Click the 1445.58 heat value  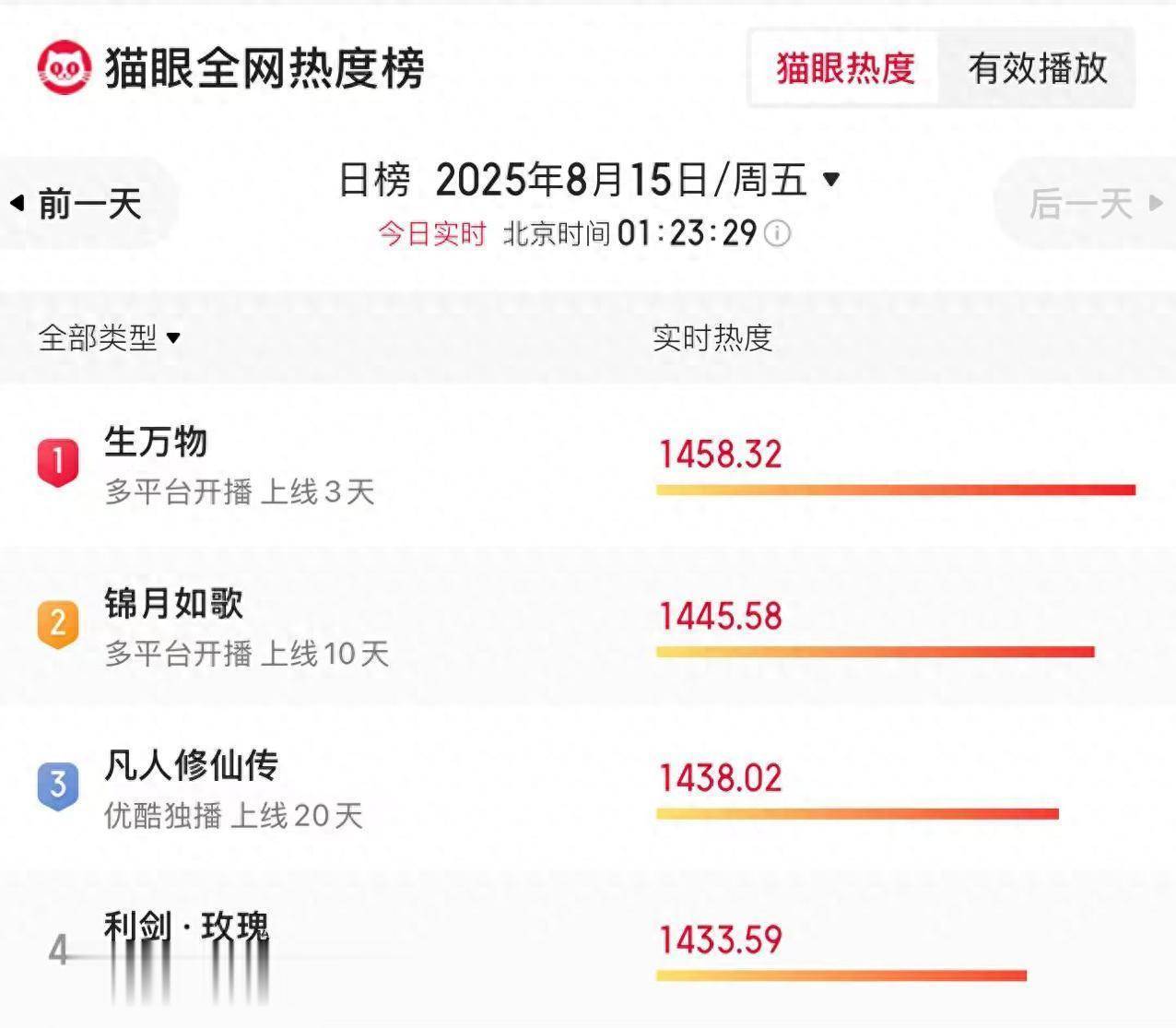click(720, 617)
